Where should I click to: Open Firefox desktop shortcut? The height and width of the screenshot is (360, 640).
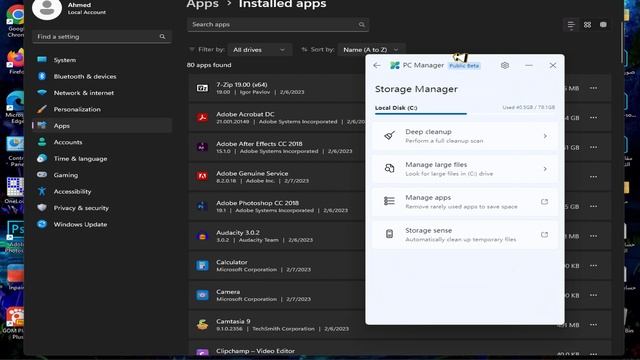tap(15, 62)
